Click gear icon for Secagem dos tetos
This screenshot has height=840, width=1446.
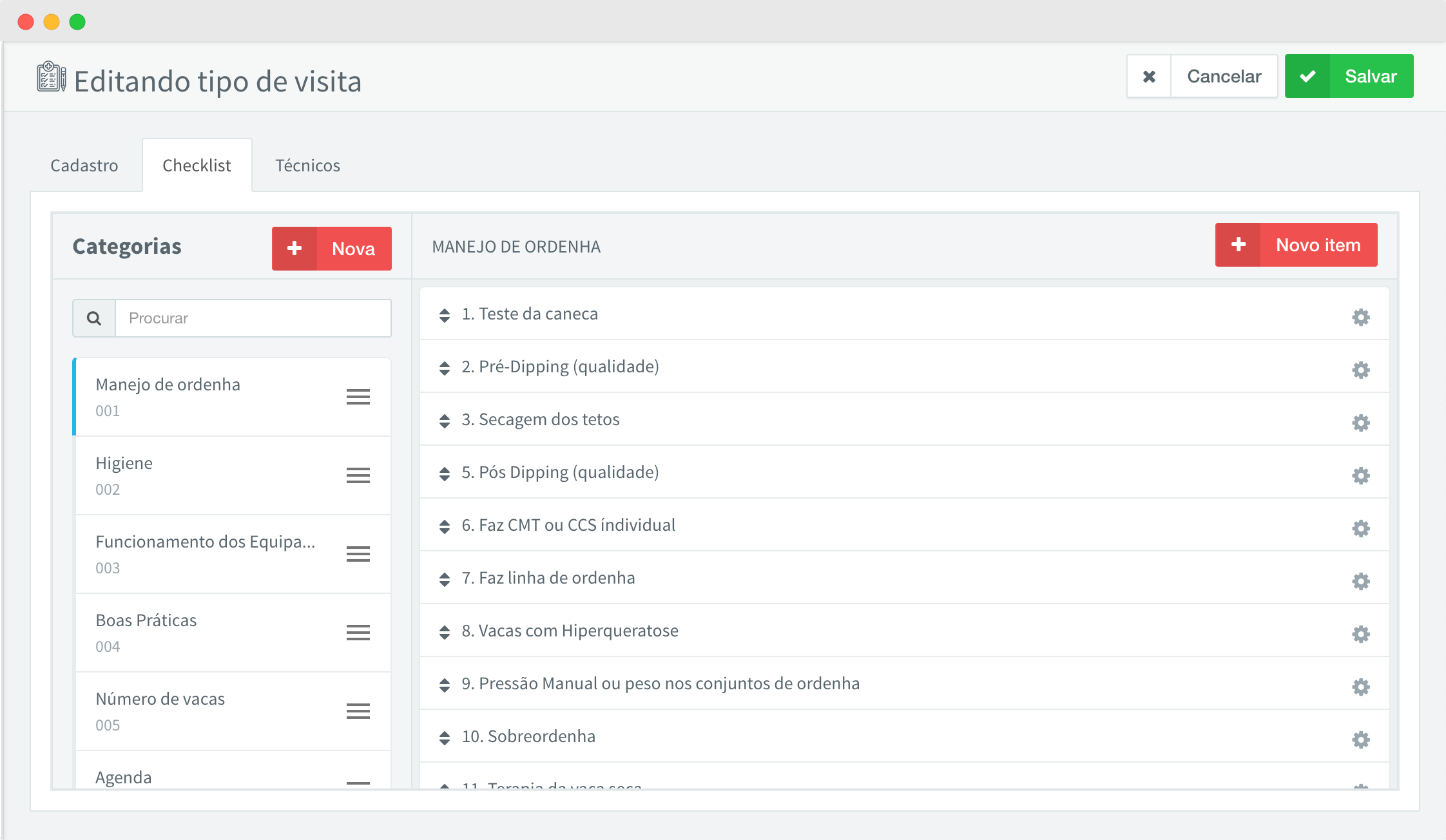tap(1360, 423)
